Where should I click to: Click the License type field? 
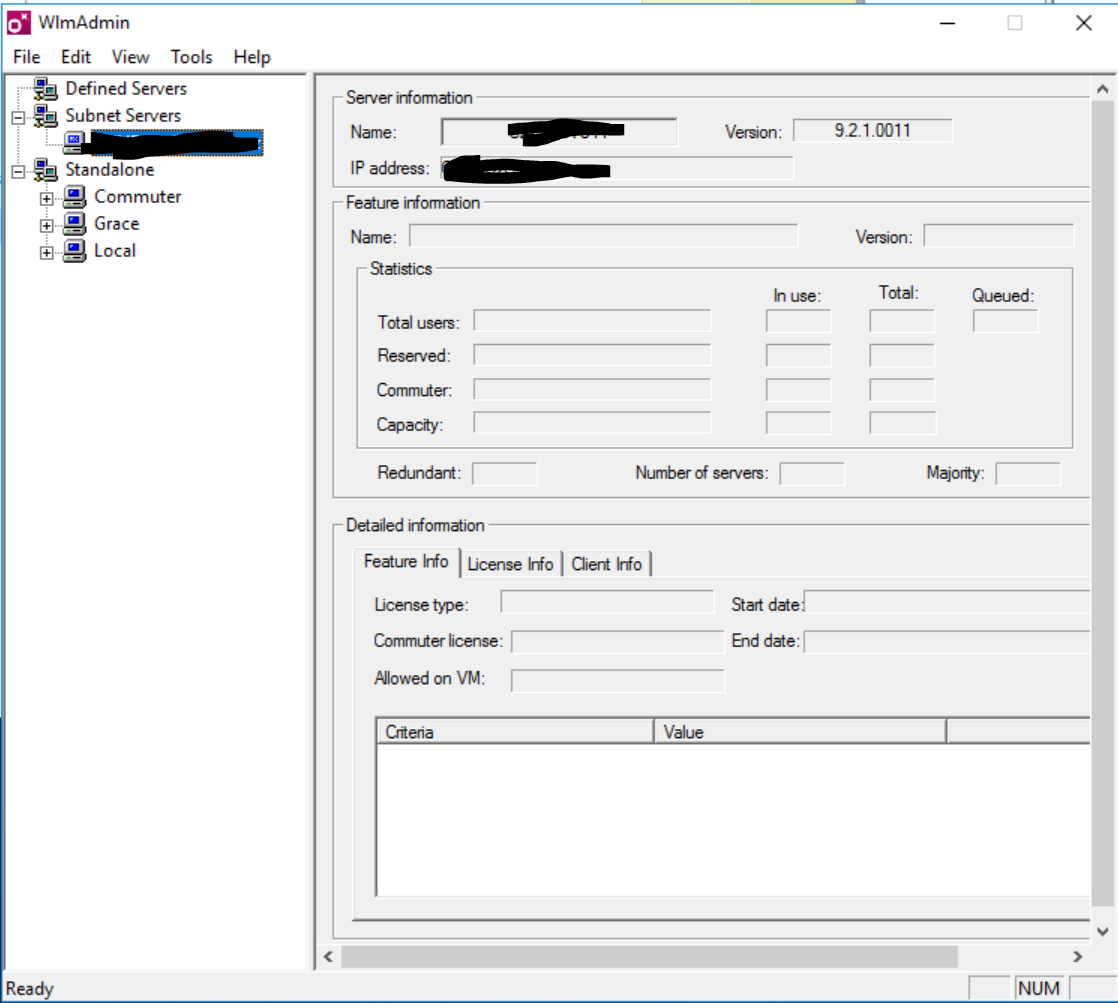(607, 602)
